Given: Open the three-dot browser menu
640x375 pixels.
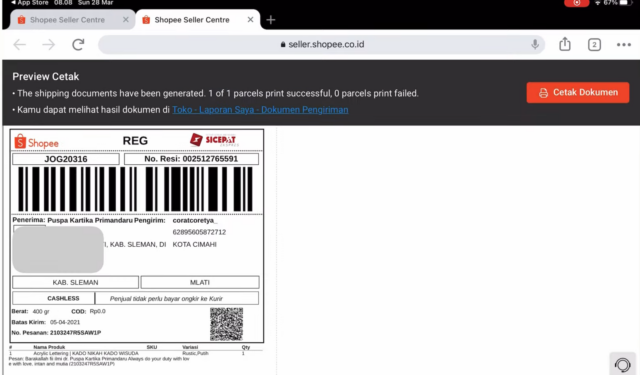Looking at the screenshot, I should (624, 45).
